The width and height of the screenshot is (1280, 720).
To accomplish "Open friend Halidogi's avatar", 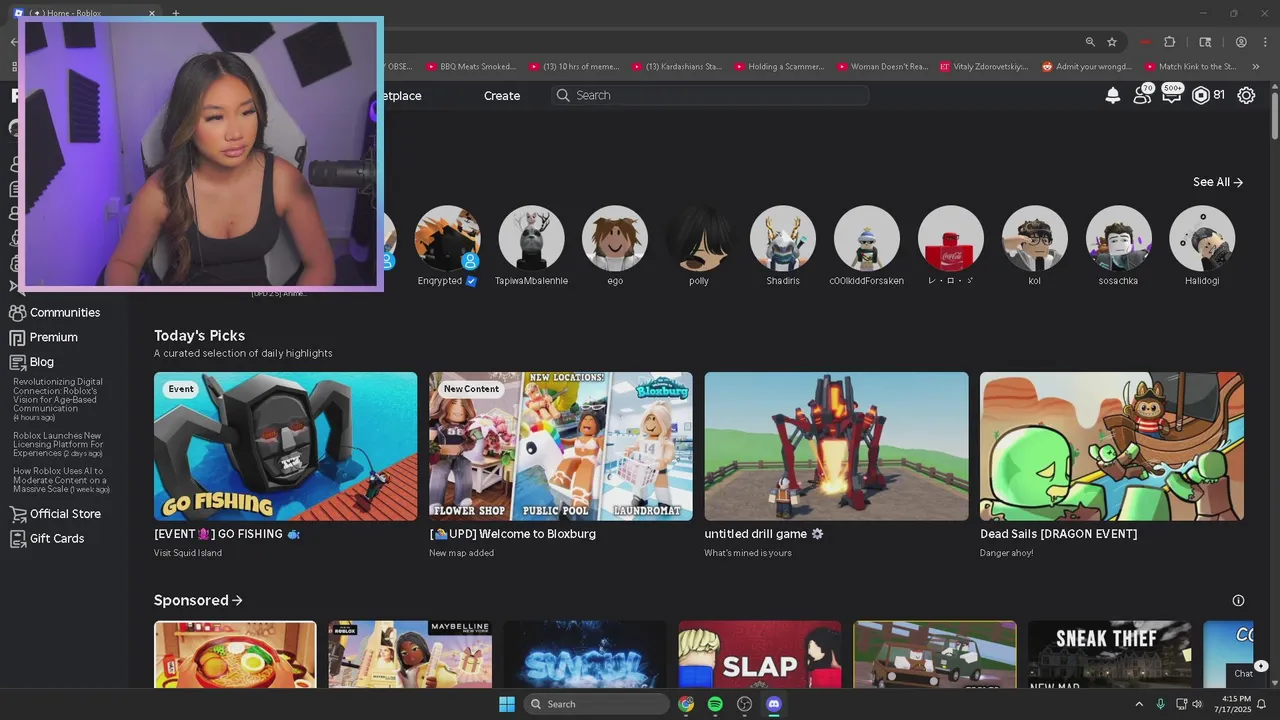I will point(1202,238).
